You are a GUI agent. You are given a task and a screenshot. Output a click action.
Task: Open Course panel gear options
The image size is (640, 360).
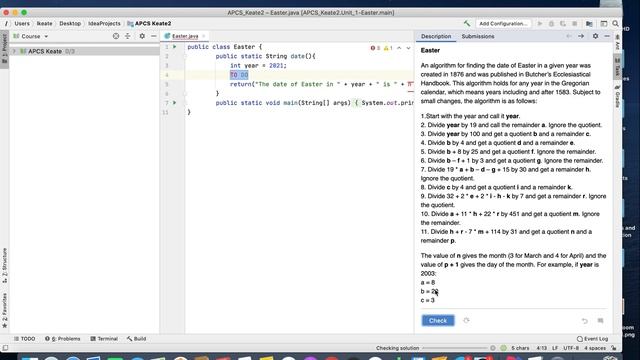click(x=142, y=36)
